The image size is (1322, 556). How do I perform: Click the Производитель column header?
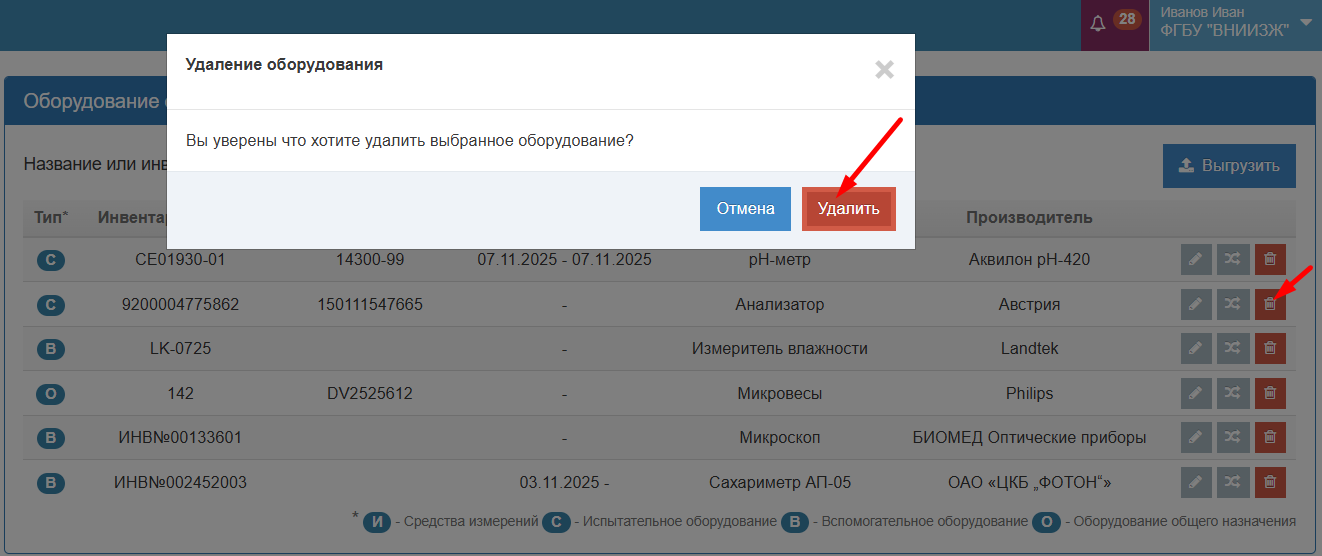tap(1028, 217)
